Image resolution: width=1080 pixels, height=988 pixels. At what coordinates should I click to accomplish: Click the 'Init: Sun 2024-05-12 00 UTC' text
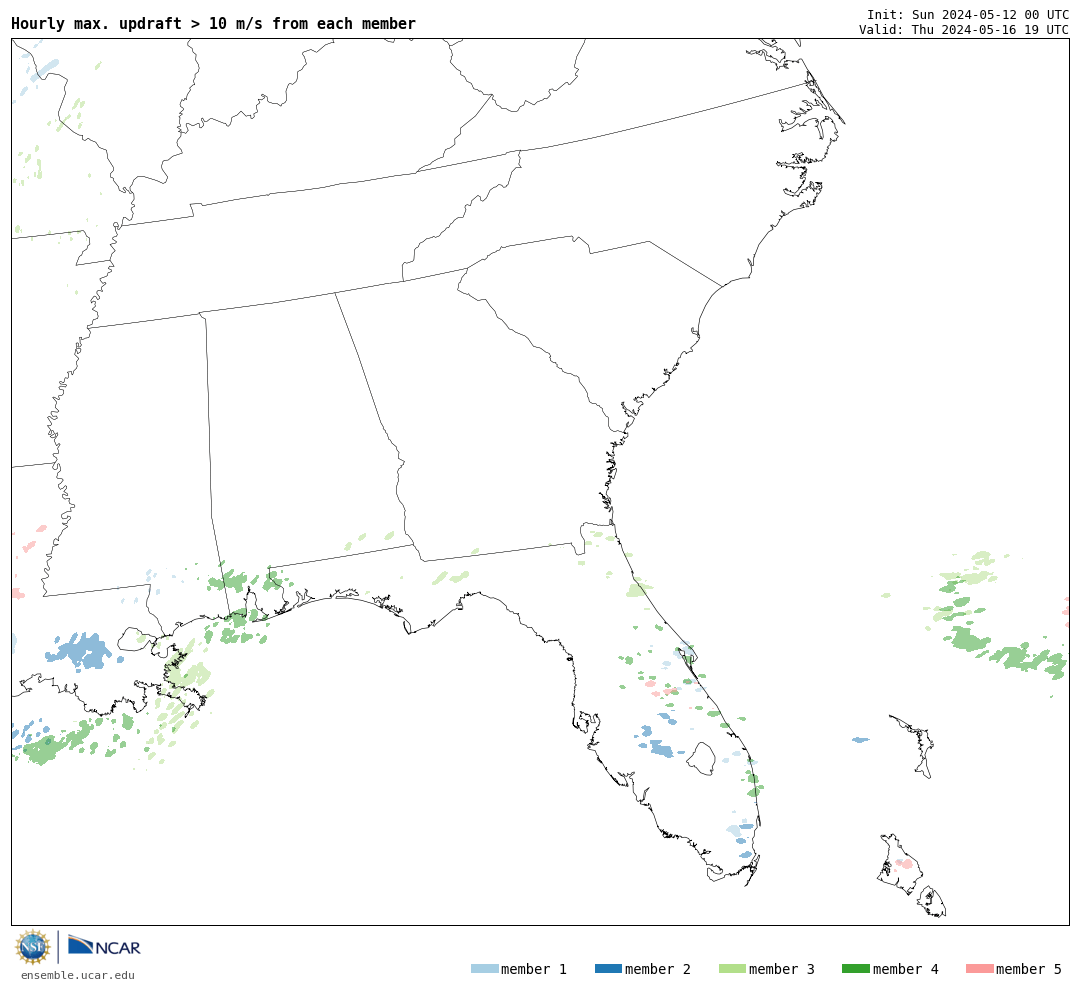point(968,14)
